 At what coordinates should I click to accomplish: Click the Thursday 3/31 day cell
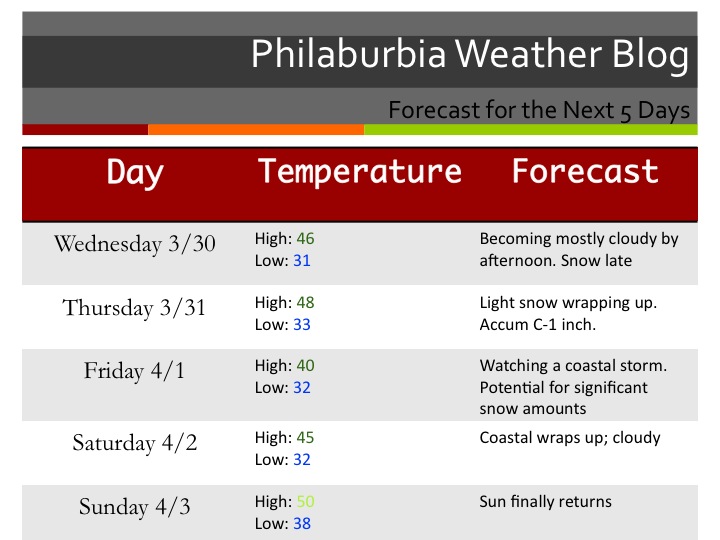coord(134,308)
